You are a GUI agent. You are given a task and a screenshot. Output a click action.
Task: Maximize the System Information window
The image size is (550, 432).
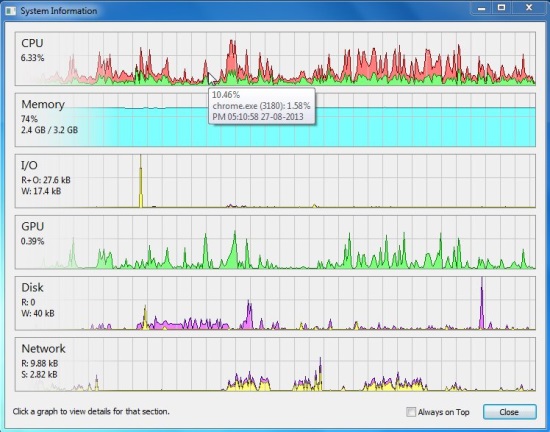(502, 8)
